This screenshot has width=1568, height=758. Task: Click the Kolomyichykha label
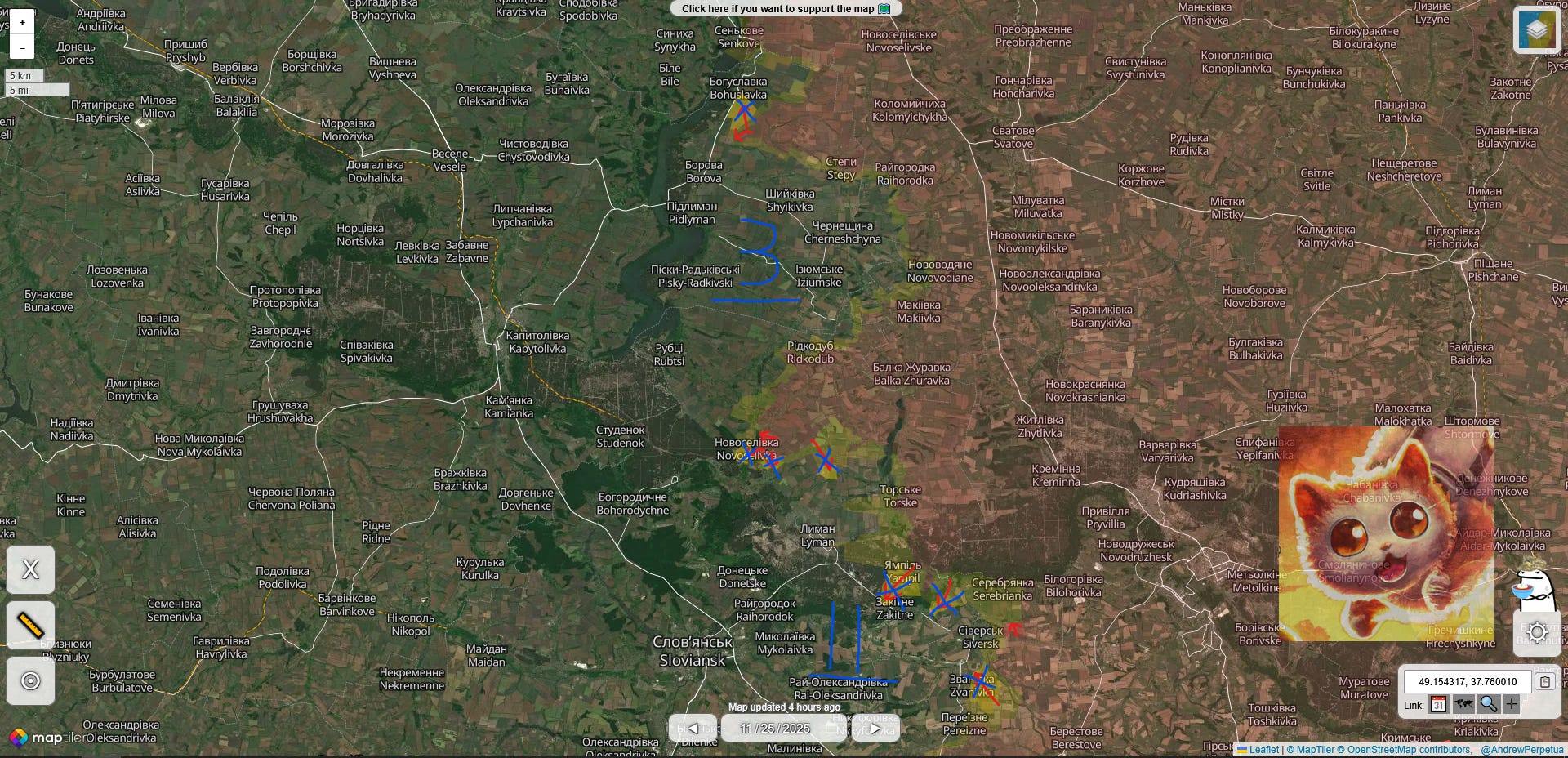coord(910,110)
